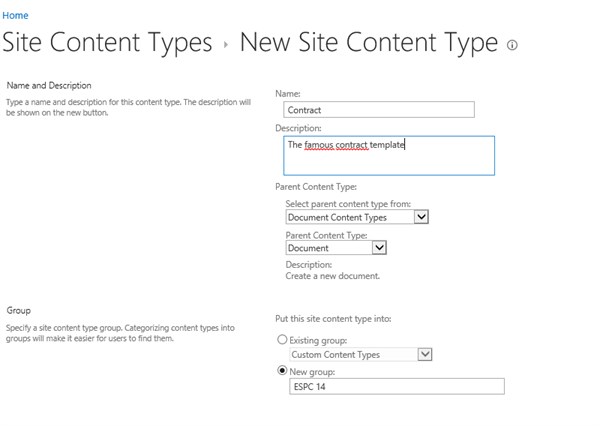Viewport: 600px width, 426px height.
Task: Click the Home link
Action: (16, 16)
